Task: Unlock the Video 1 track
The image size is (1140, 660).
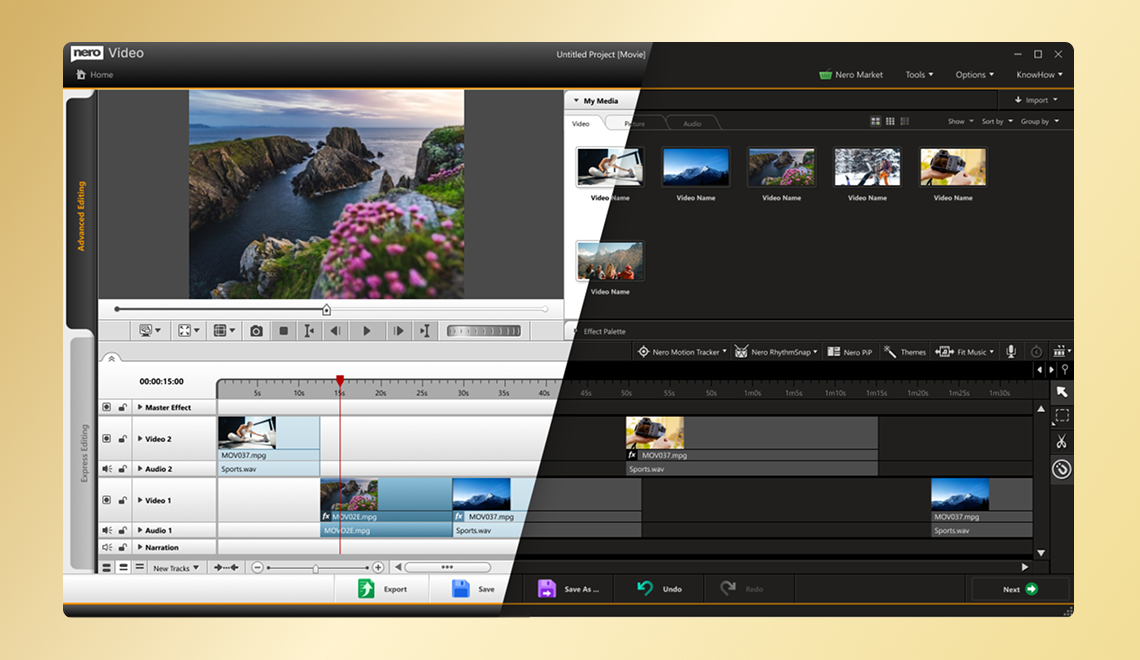Action: point(122,500)
